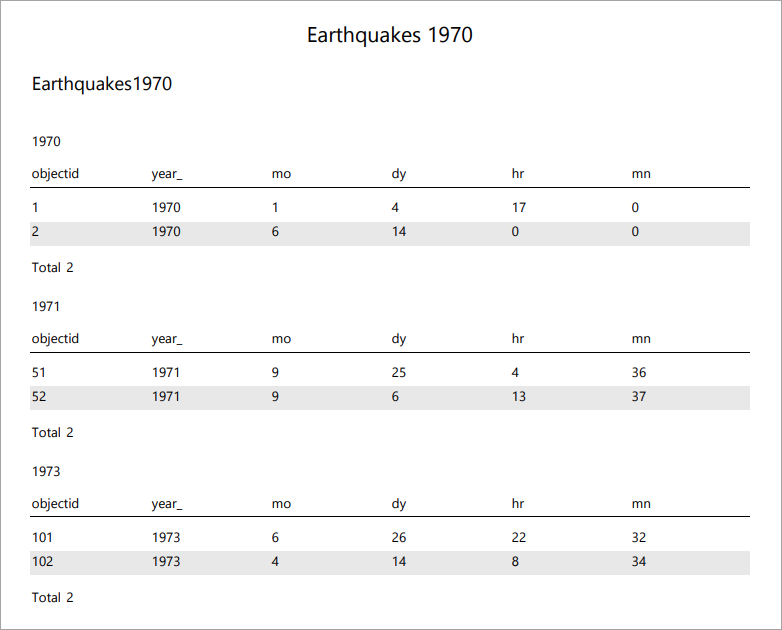Click the 1973 group heading
This screenshot has height=630, width=782.
[x=46, y=471]
